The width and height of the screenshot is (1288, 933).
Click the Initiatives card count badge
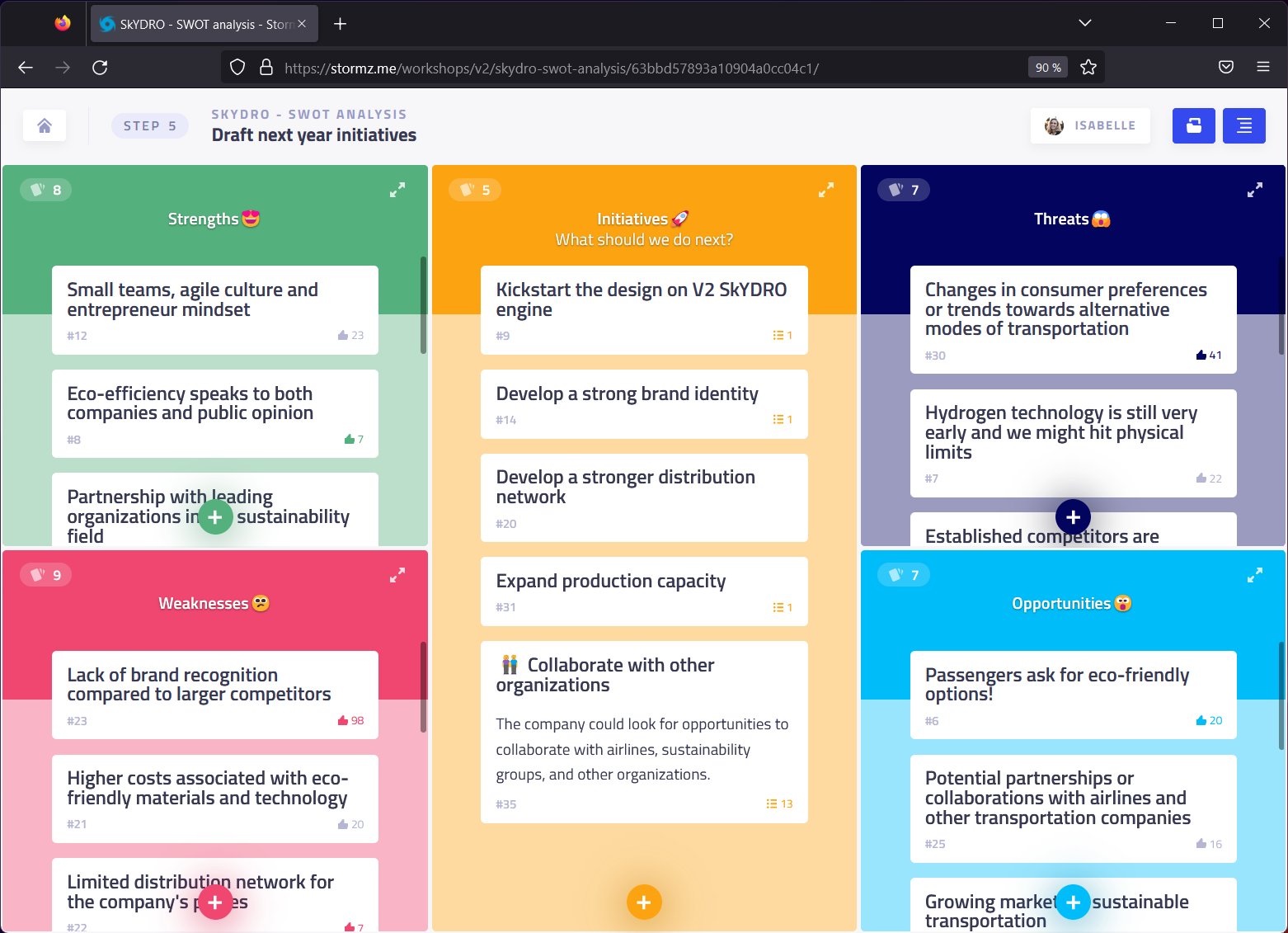[475, 190]
